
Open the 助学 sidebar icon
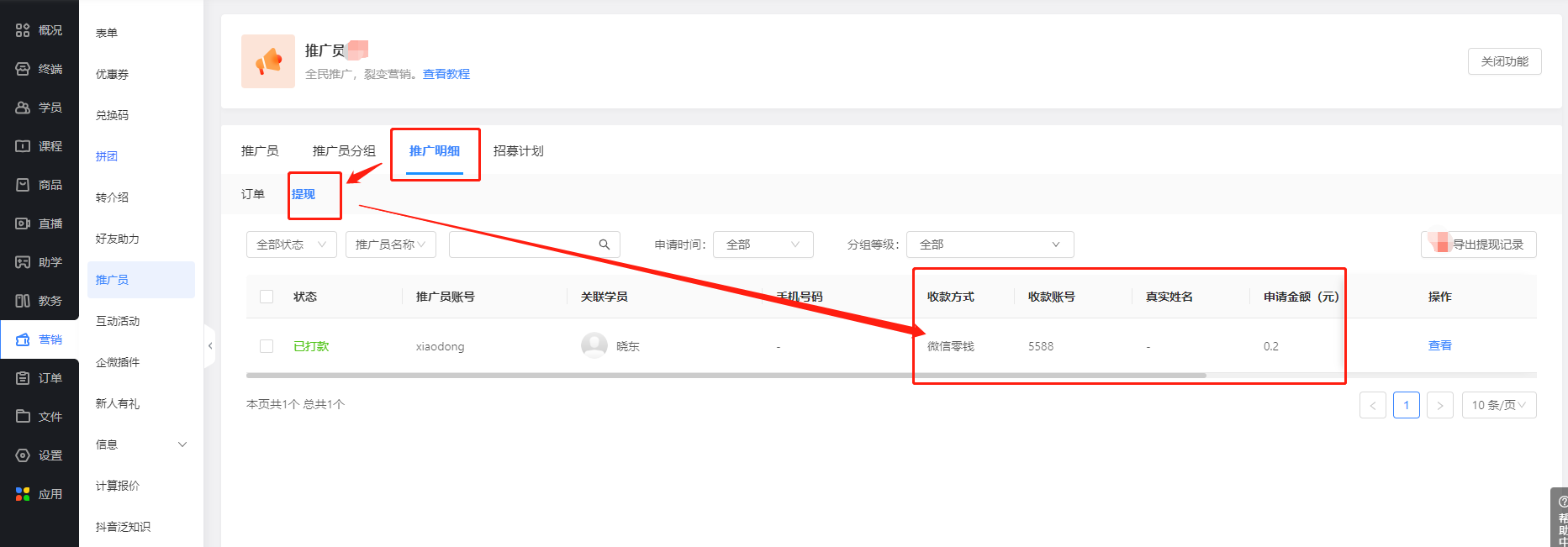point(23,262)
